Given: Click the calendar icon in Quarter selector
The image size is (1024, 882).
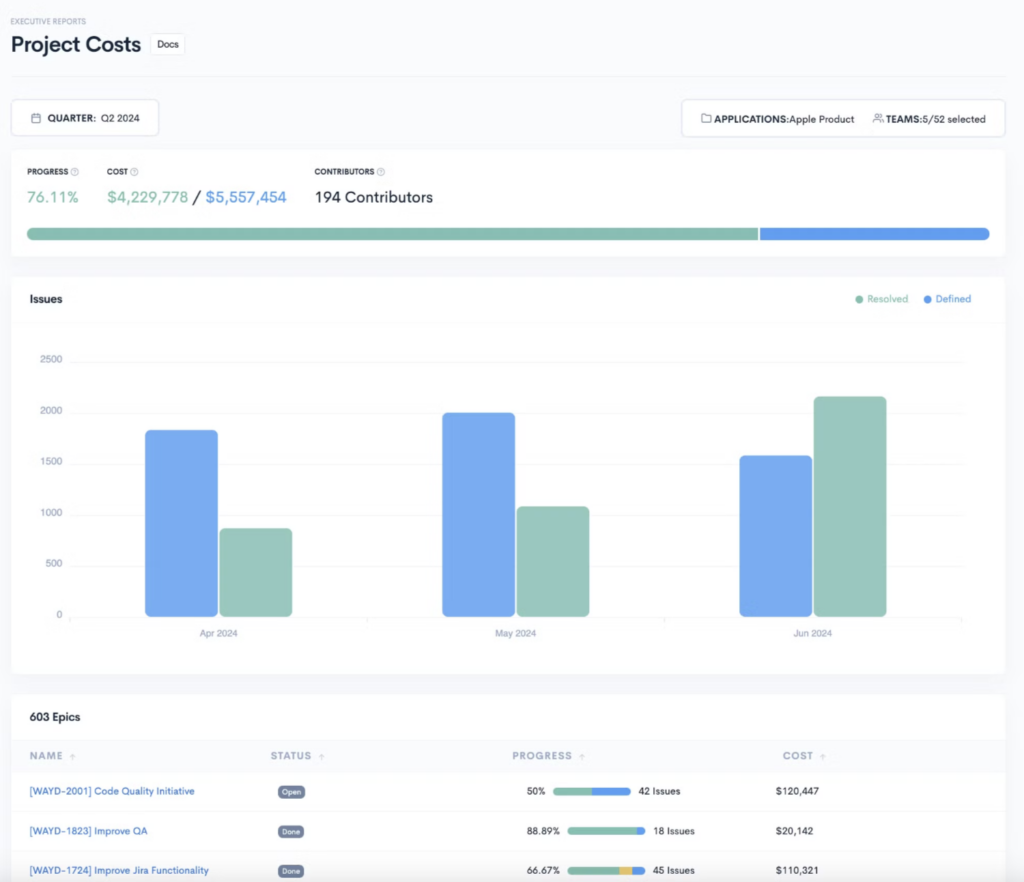Looking at the screenshot, I should click(x=36, y=118).
